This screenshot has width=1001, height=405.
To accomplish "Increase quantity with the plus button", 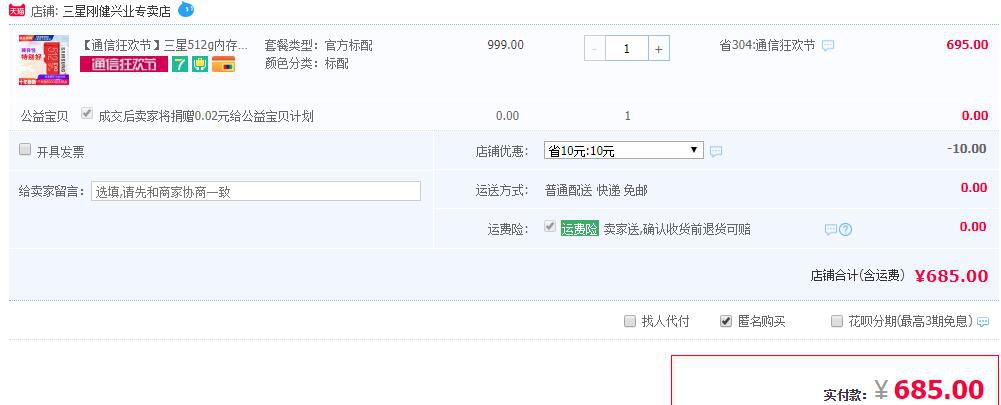I will (659, 49).
